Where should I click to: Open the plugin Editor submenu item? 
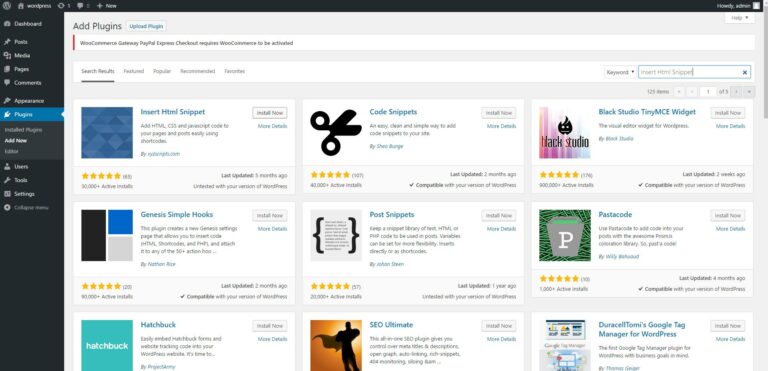[x=11, y=151]
